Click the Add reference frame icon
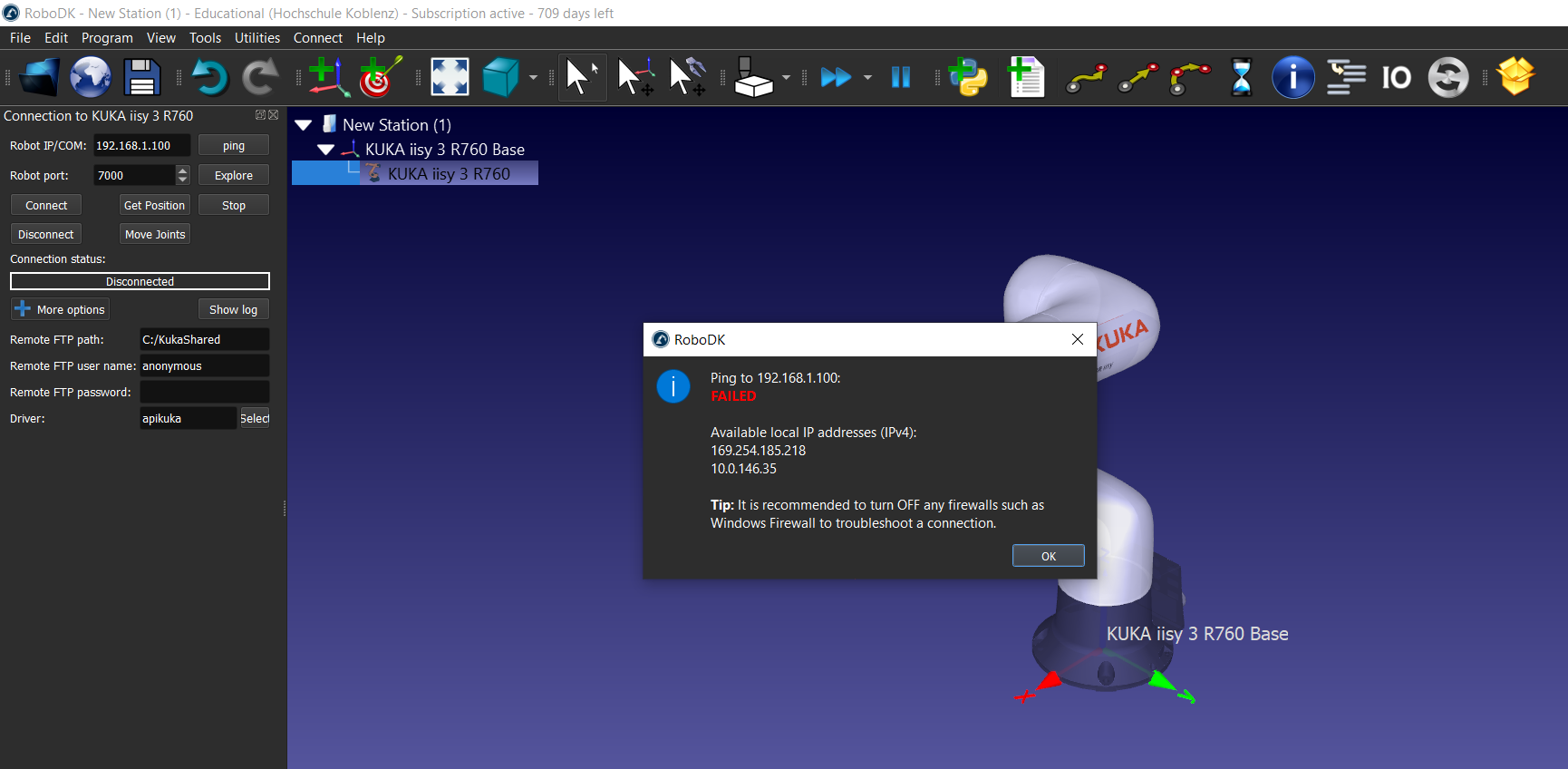Viewport: 1568px width, 769px height. [x=326, y=77]
